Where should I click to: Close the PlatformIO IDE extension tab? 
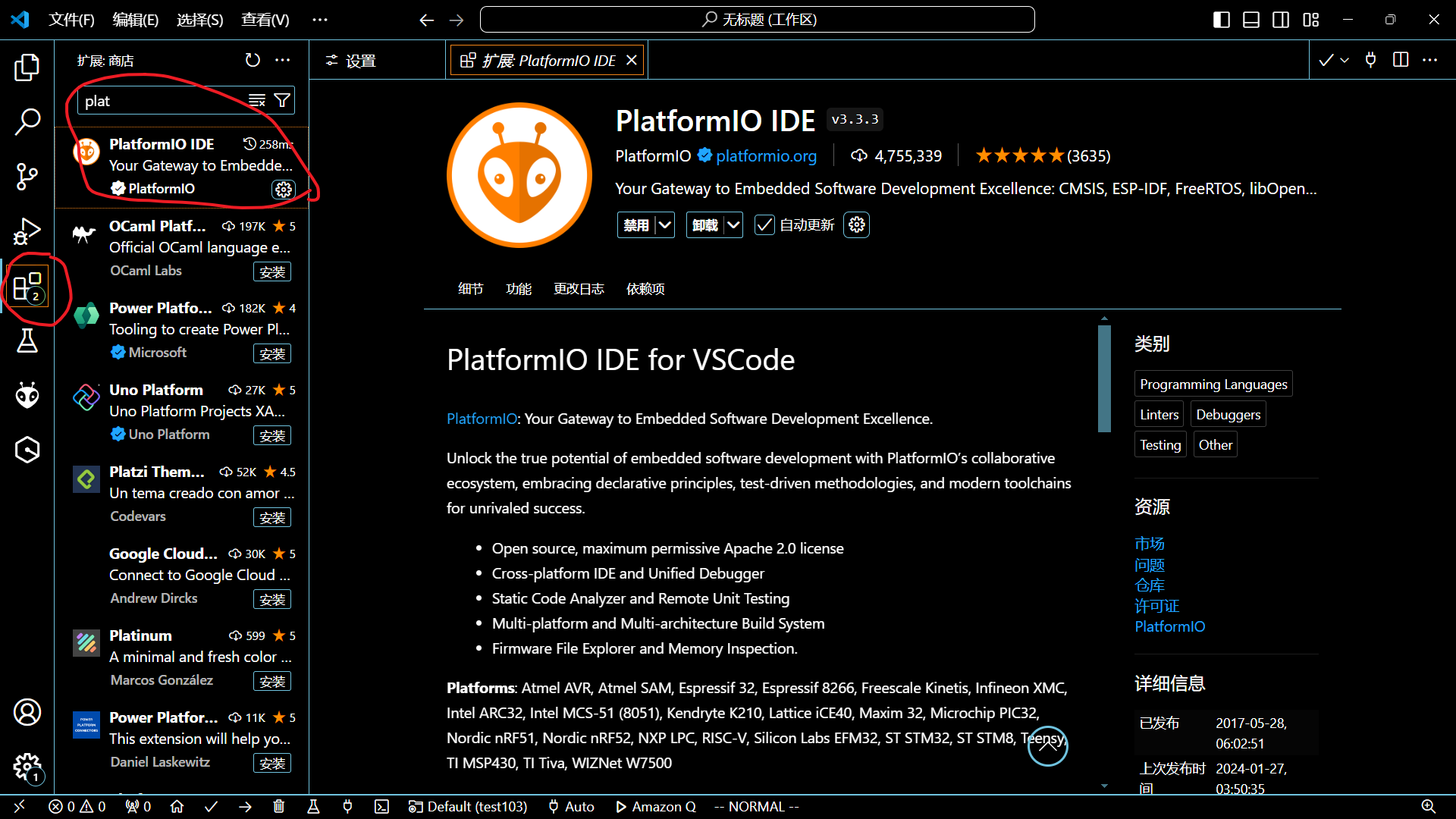[x=631, y=60]
